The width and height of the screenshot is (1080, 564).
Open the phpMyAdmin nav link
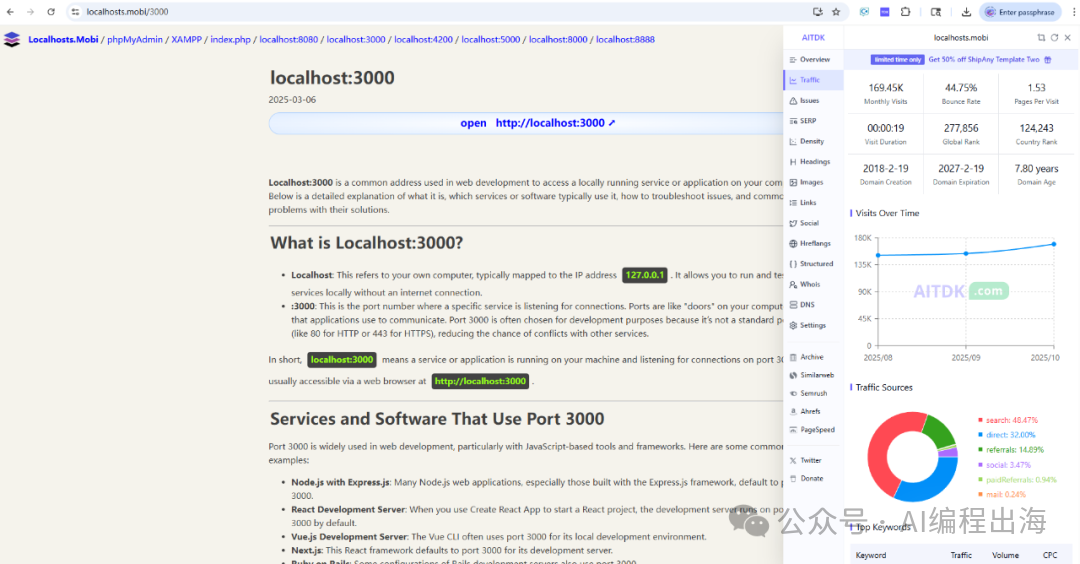coord(135,39)
